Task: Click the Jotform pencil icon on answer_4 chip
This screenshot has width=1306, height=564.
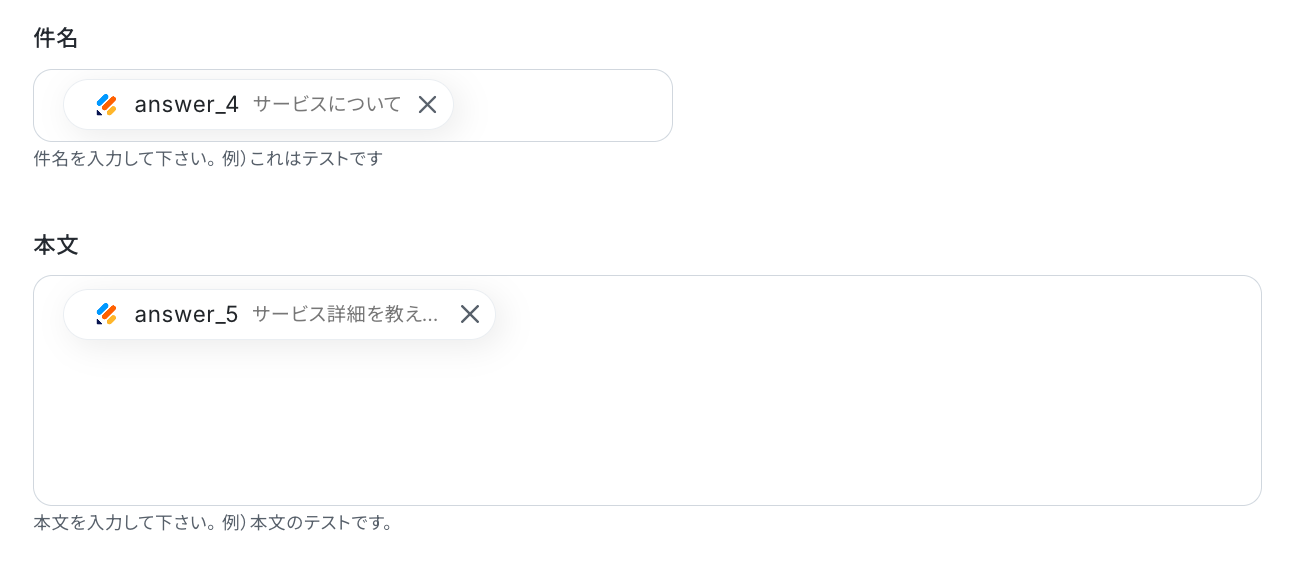Action: click(107, 105)
